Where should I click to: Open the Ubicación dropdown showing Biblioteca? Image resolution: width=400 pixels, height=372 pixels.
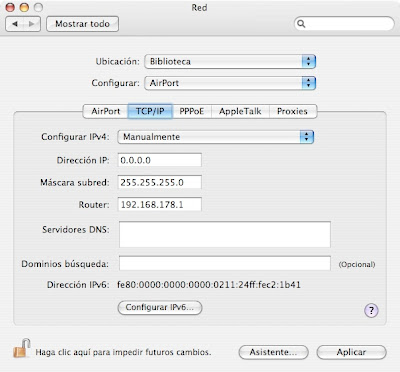pyautogui.click(x=230, y=62)
